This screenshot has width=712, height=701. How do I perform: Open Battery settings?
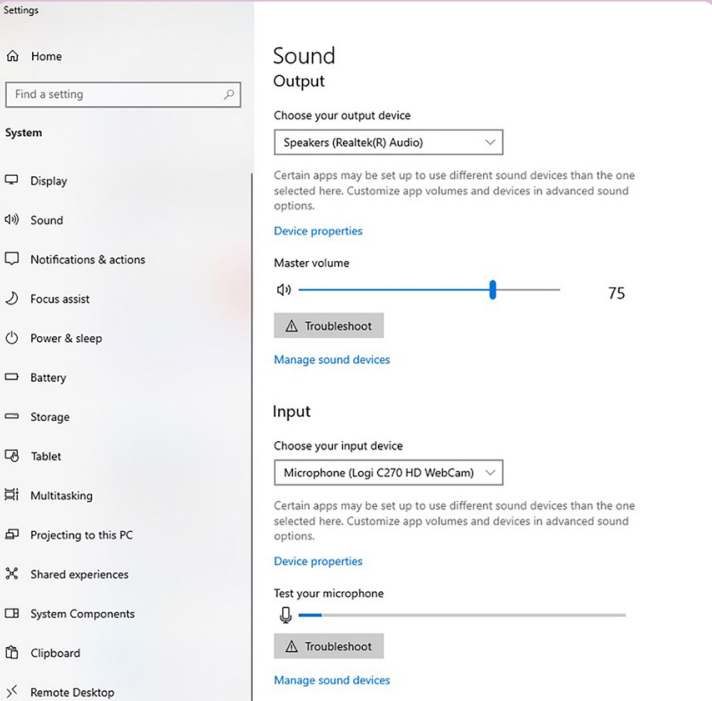coord(48,378)
